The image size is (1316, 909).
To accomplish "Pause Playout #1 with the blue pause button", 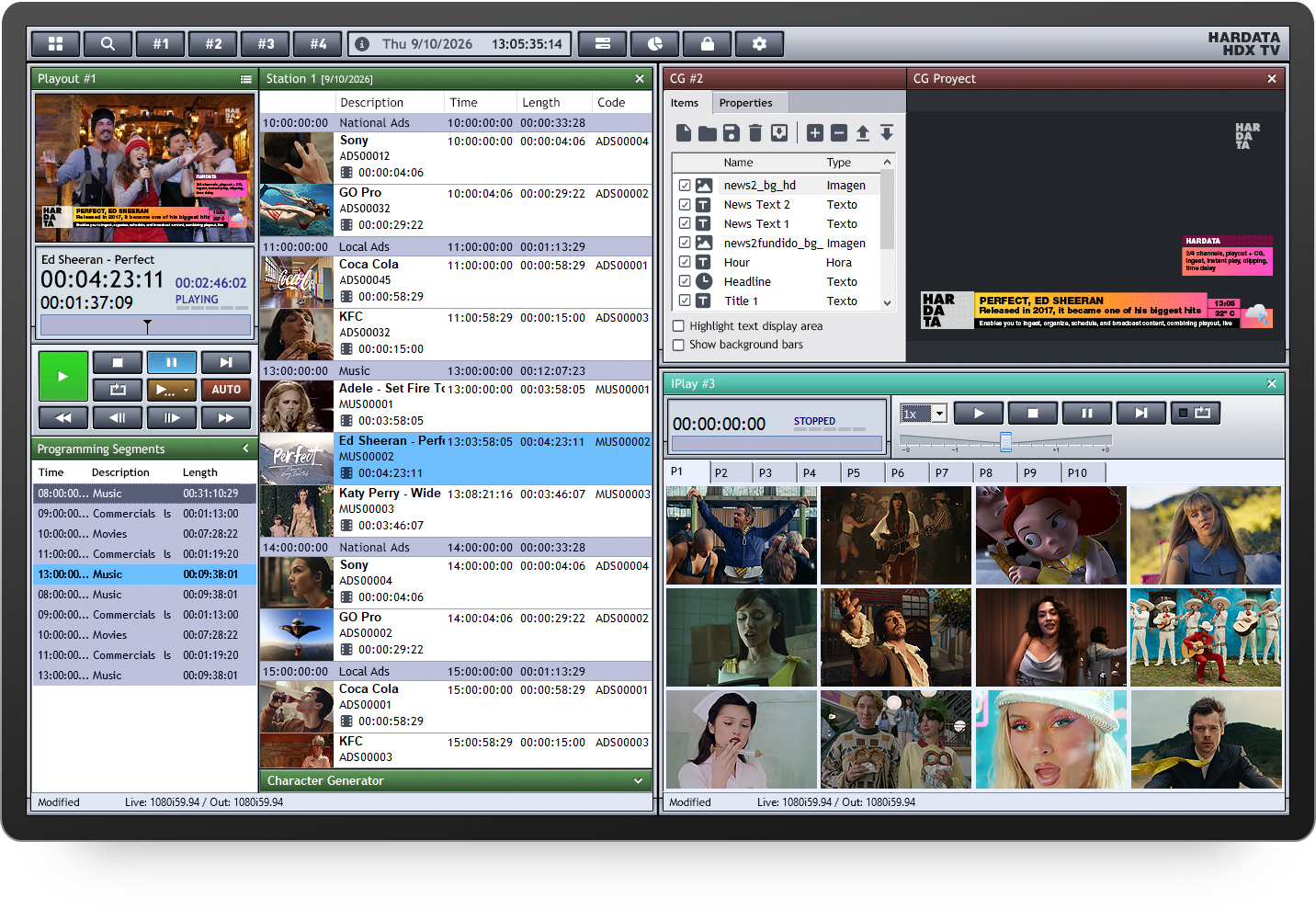I will 172,362.
